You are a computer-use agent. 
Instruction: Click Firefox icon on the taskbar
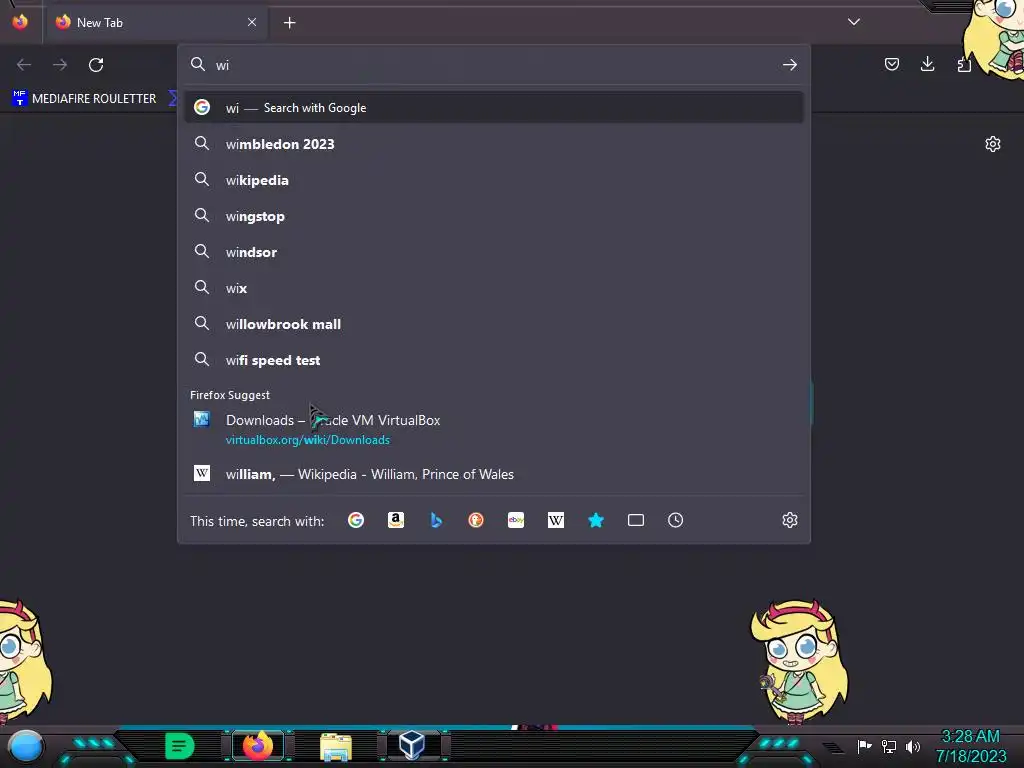[257, 746]
